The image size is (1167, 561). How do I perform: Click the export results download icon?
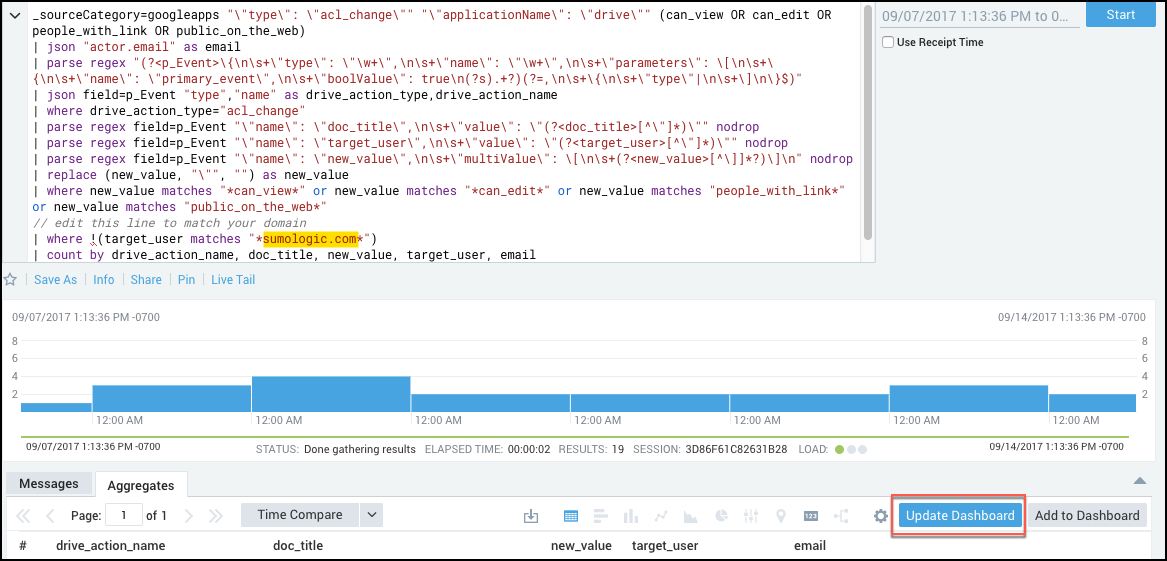pyautogui.click(x=531, y=516)
